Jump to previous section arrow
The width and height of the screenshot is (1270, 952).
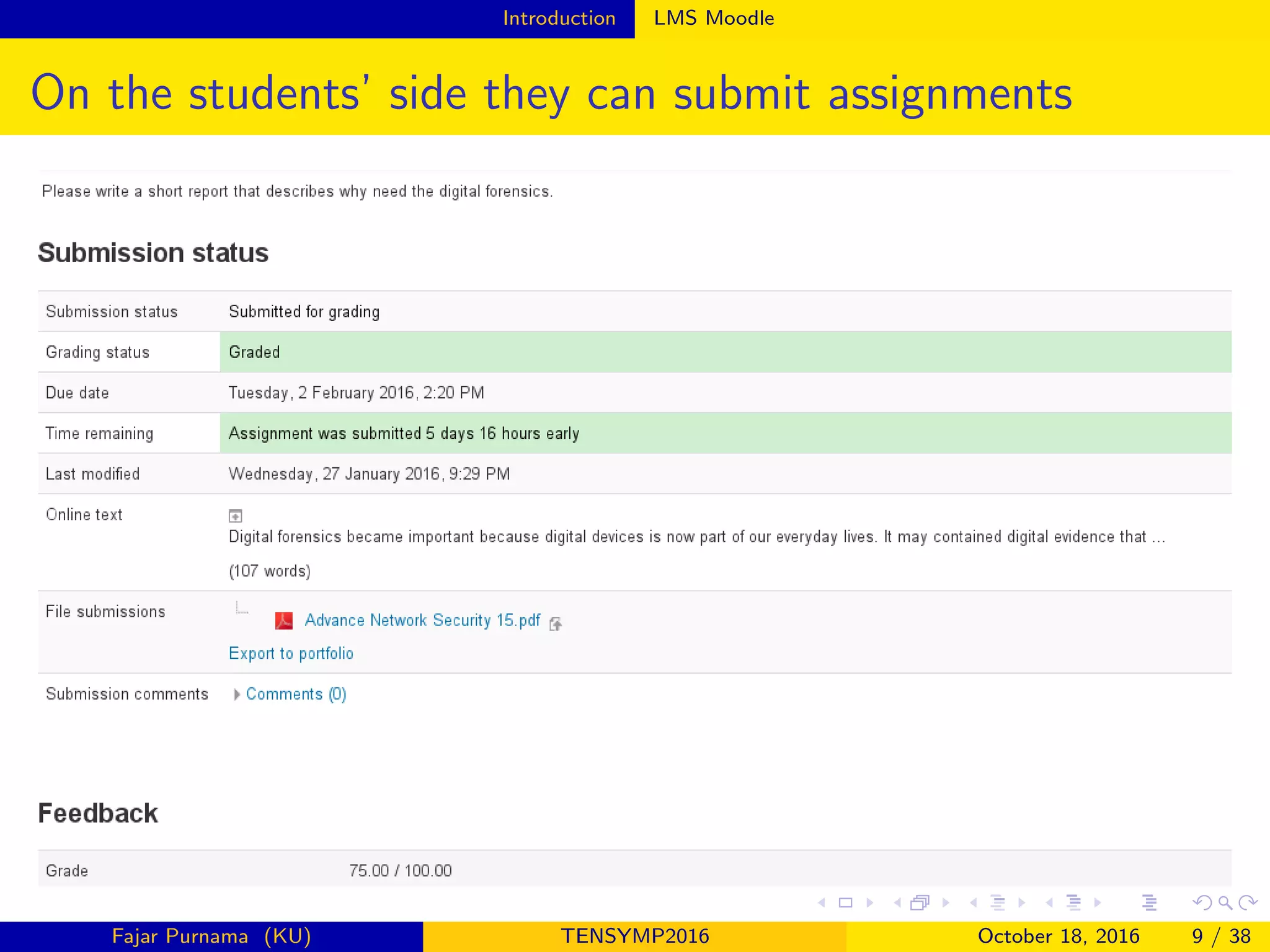point(1049,903)
